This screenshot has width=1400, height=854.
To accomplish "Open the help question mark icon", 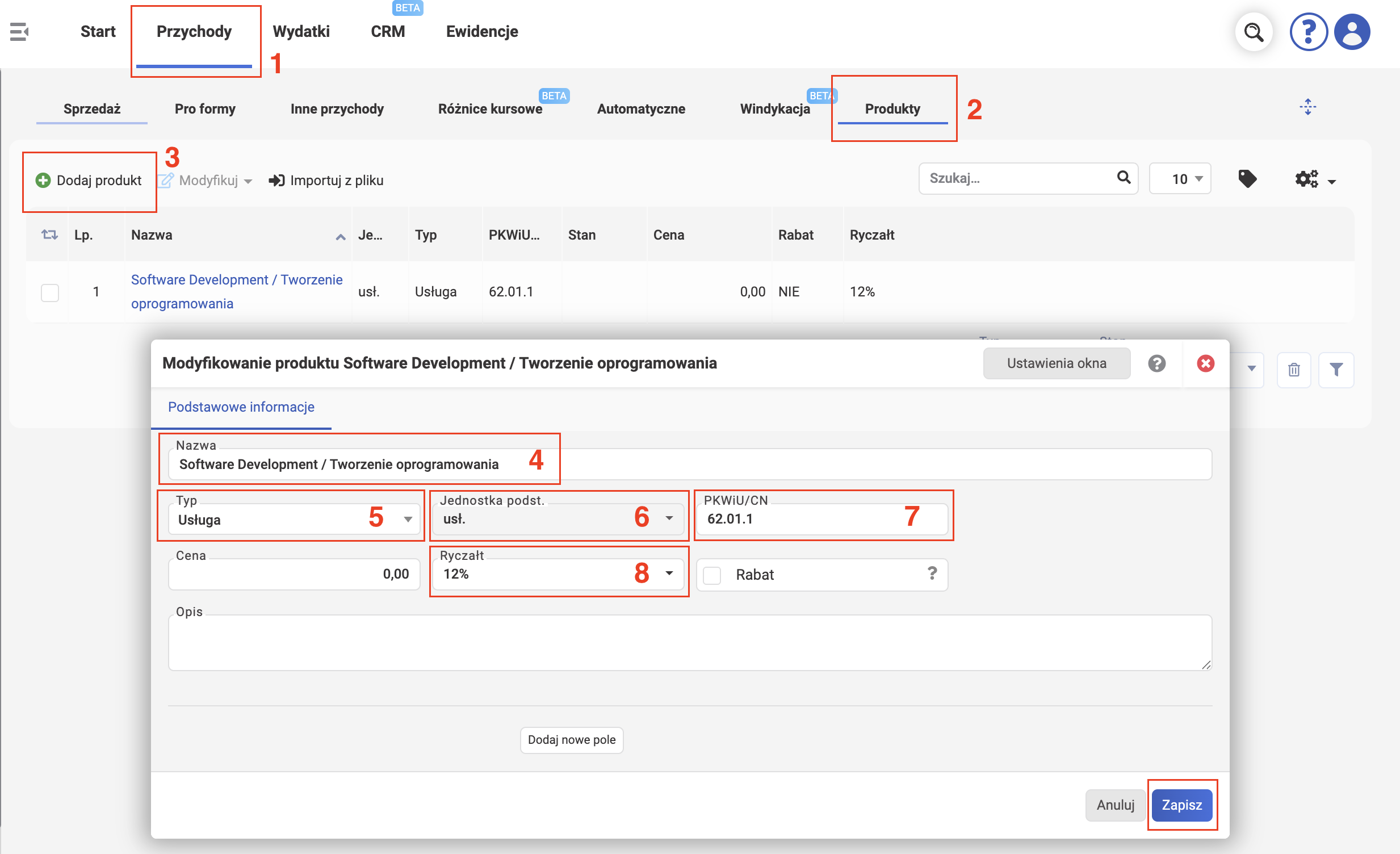I will click(x=1309, y=32).
